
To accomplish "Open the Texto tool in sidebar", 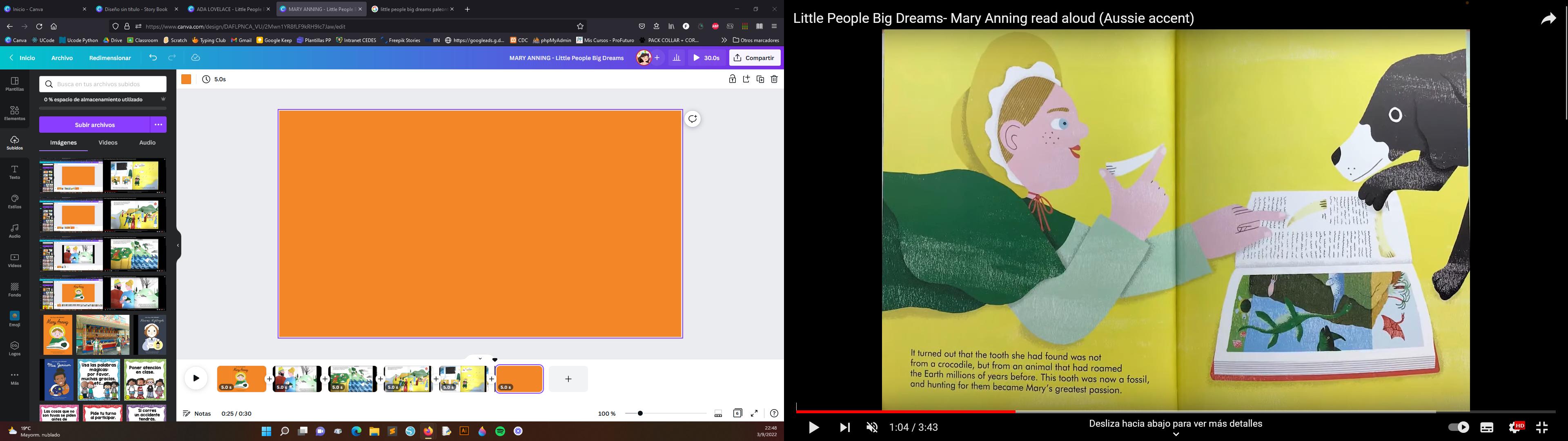I will (15, 172).
